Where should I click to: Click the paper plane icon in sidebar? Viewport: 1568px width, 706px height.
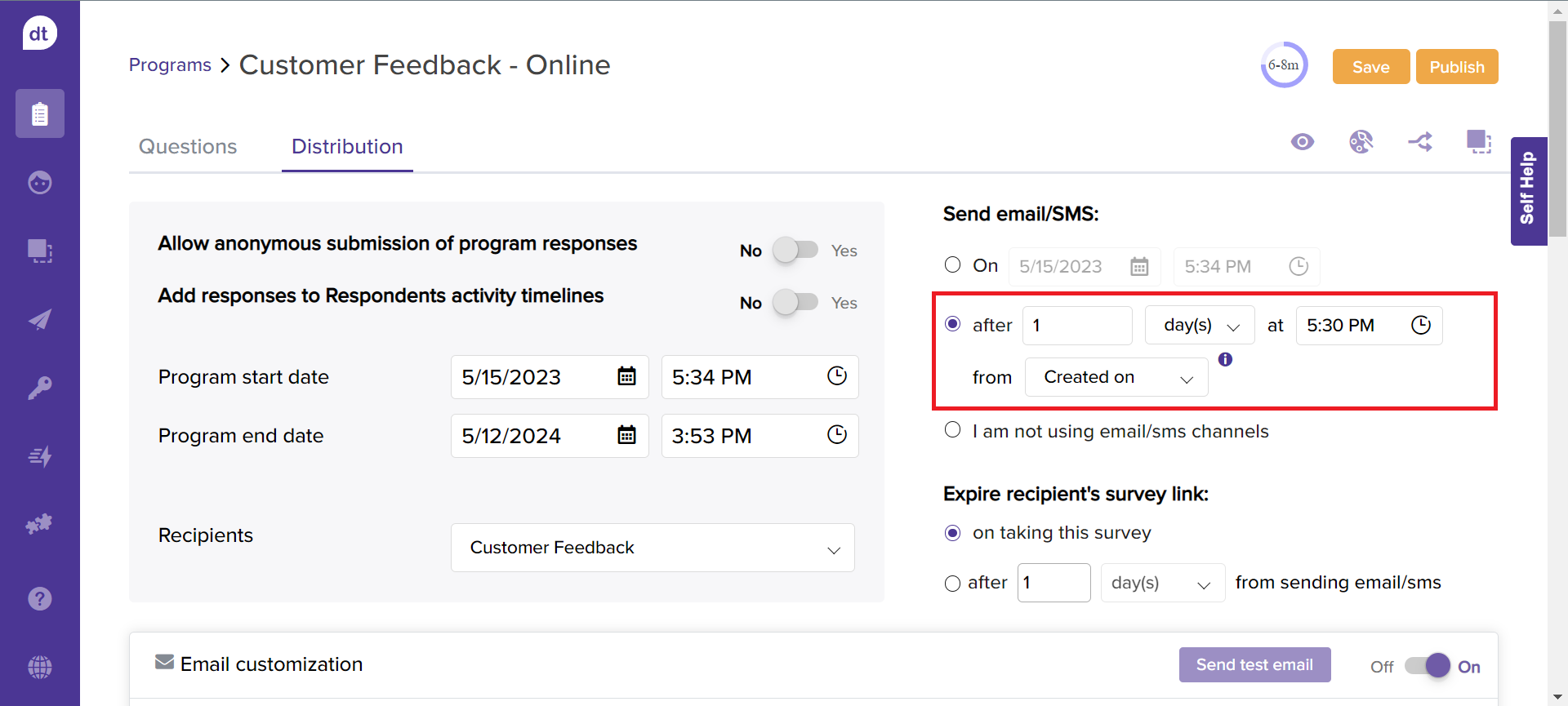click(39, 319)
